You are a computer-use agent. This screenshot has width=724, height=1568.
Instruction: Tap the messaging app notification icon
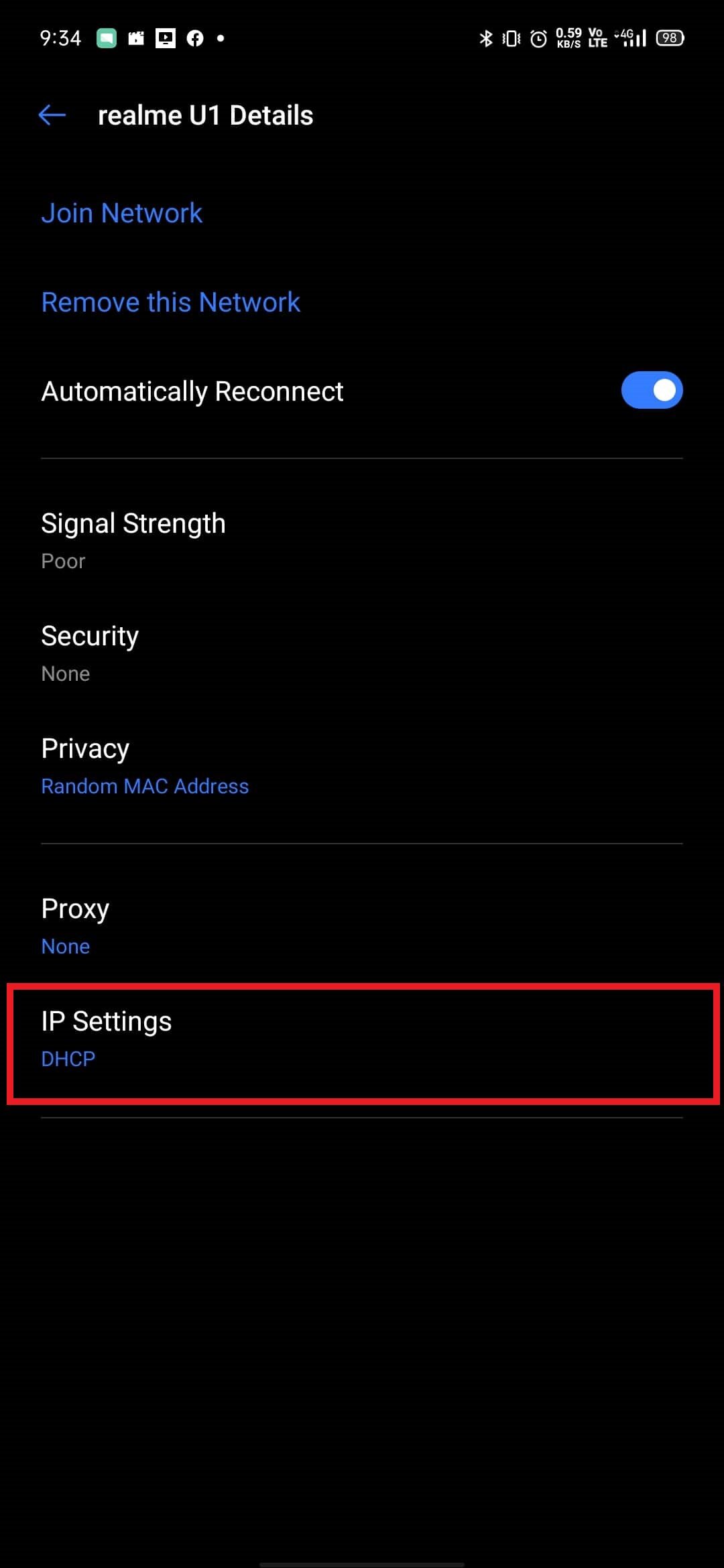107,38
